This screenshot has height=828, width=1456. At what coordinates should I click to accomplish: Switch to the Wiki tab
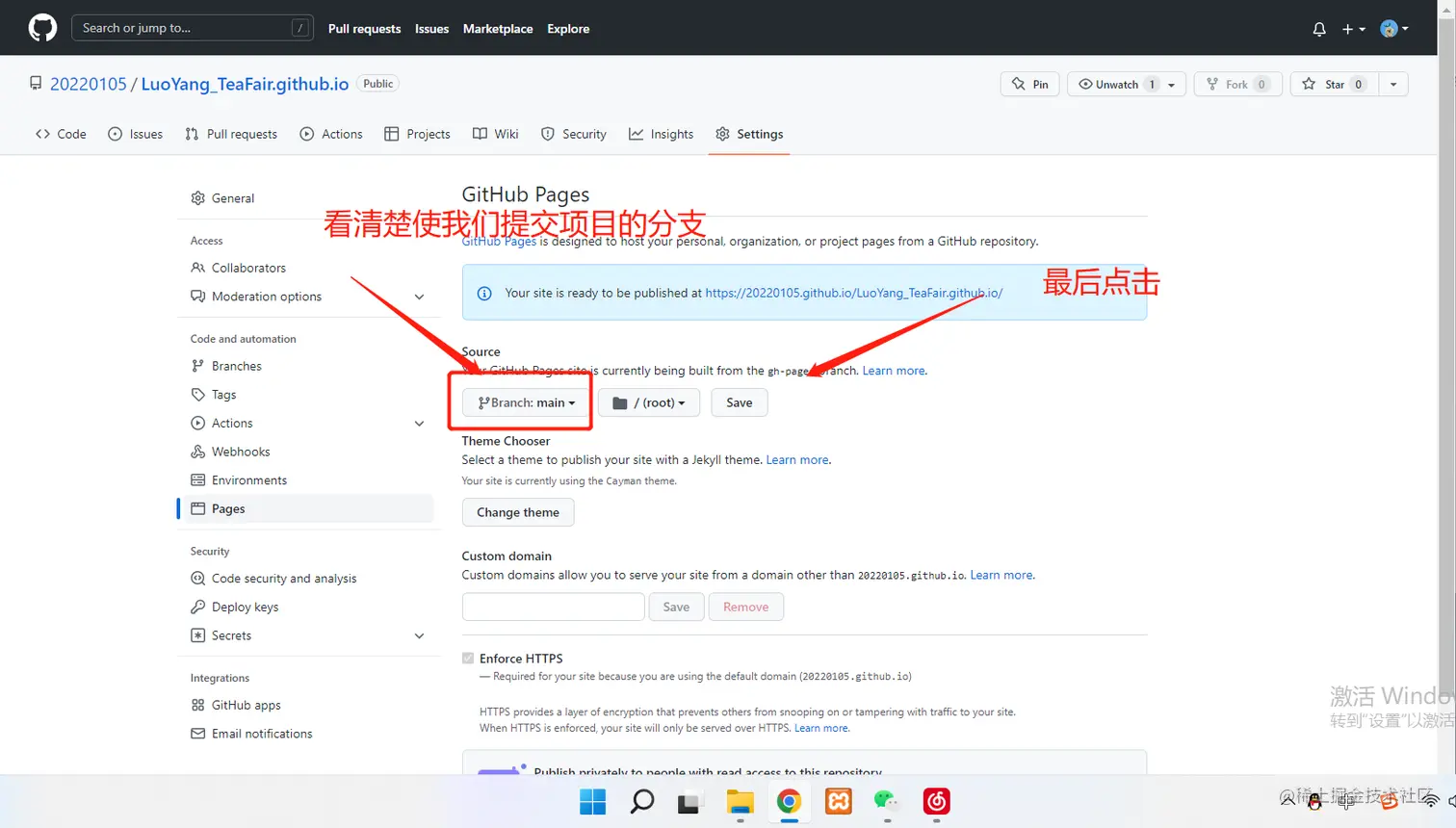click(496, 134)
